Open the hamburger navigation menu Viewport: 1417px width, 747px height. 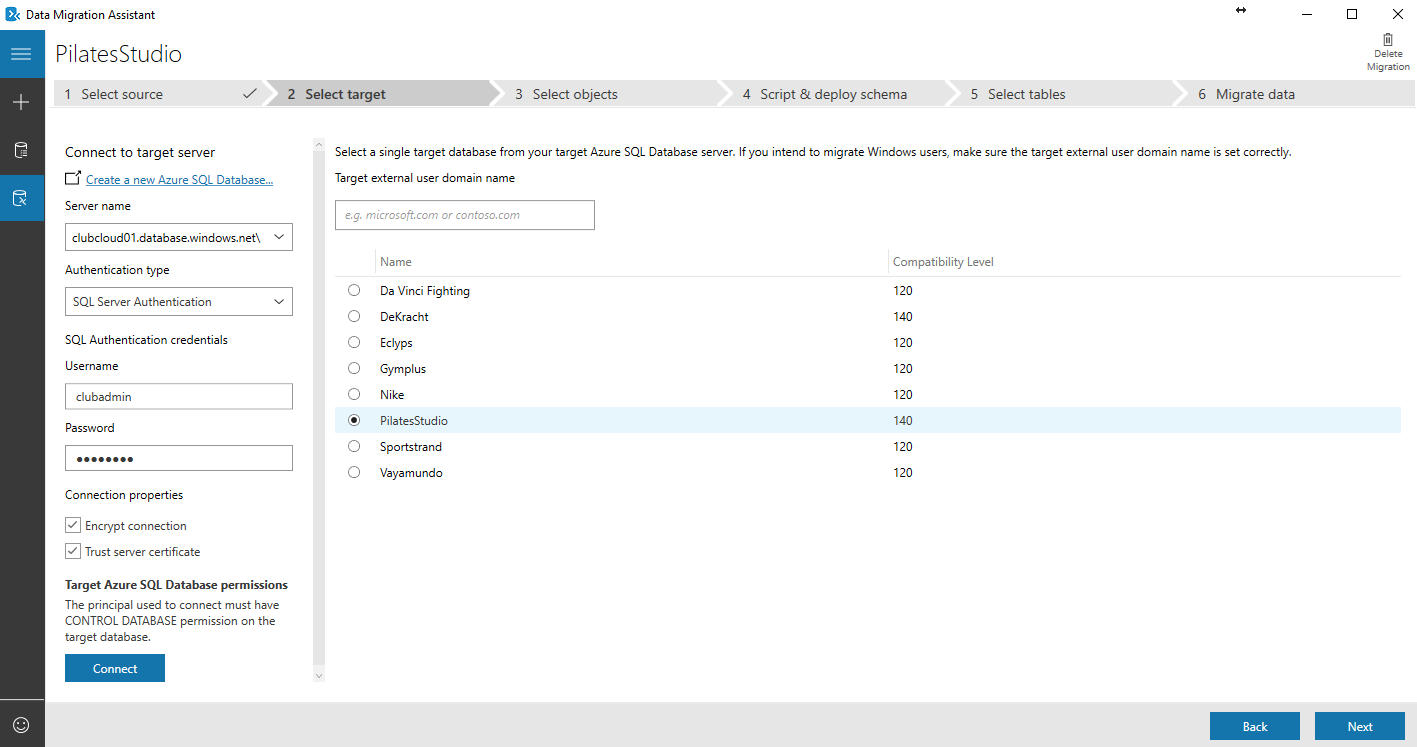click(21, 54)
